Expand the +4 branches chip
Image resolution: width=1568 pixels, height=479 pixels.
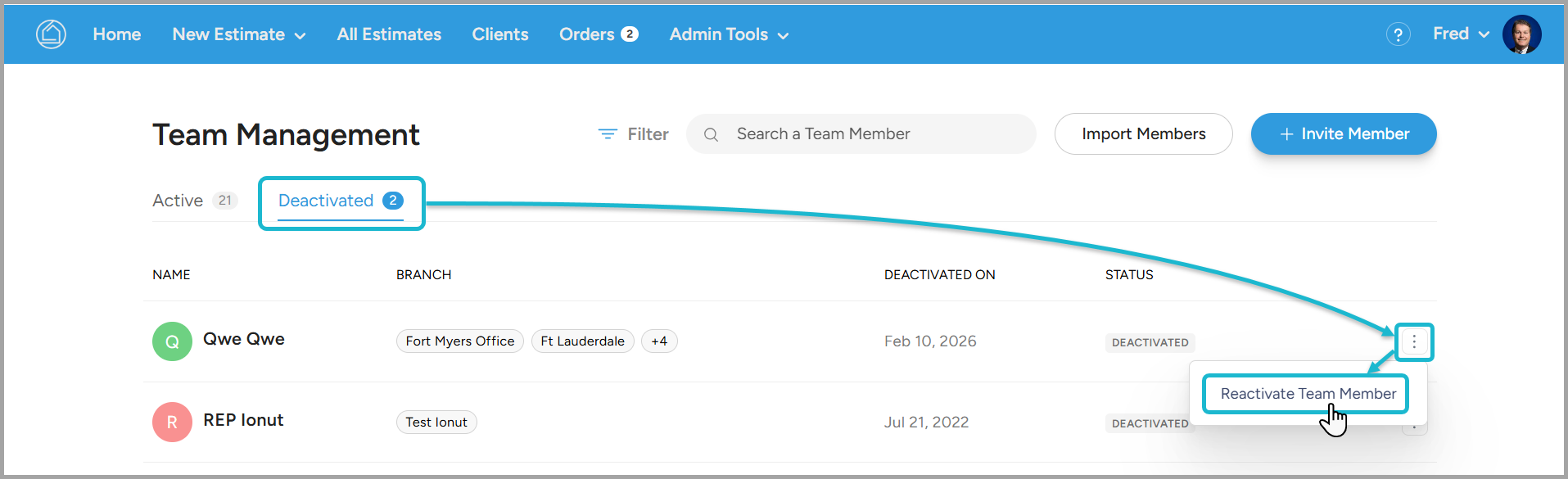659,341
